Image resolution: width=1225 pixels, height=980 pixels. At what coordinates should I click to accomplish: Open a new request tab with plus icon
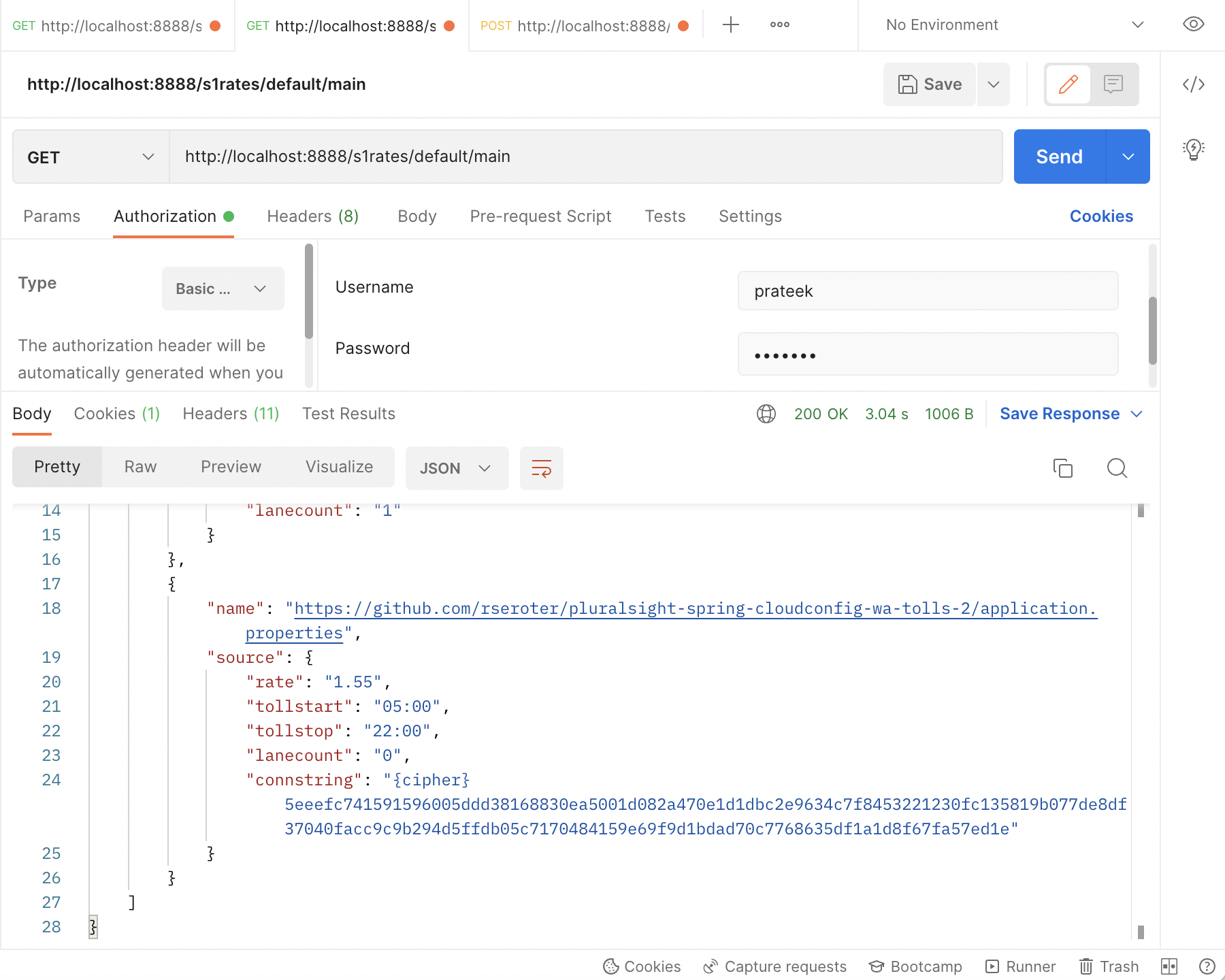click(x=730, y=25)
